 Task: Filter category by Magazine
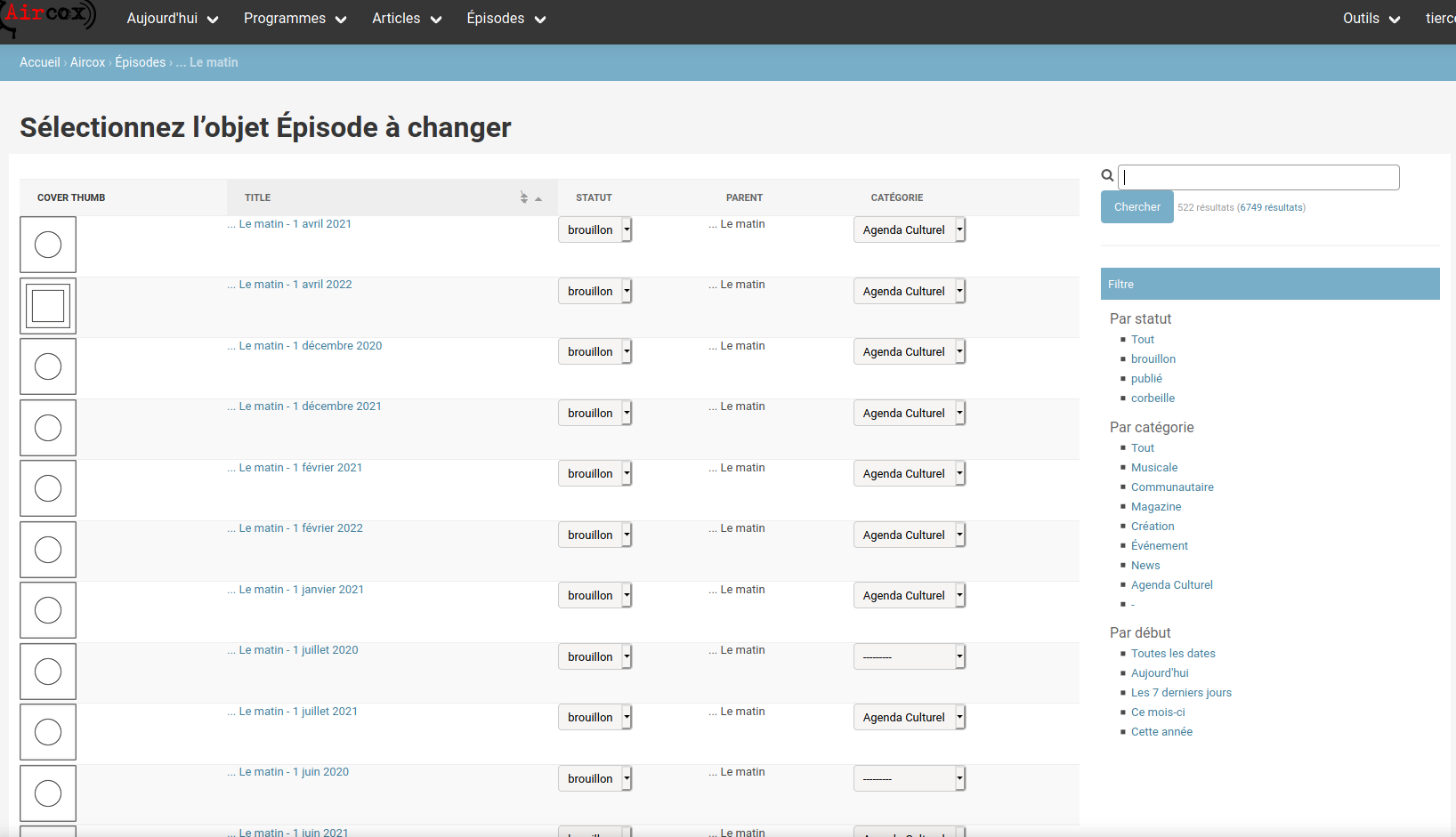coord(1156,507)
